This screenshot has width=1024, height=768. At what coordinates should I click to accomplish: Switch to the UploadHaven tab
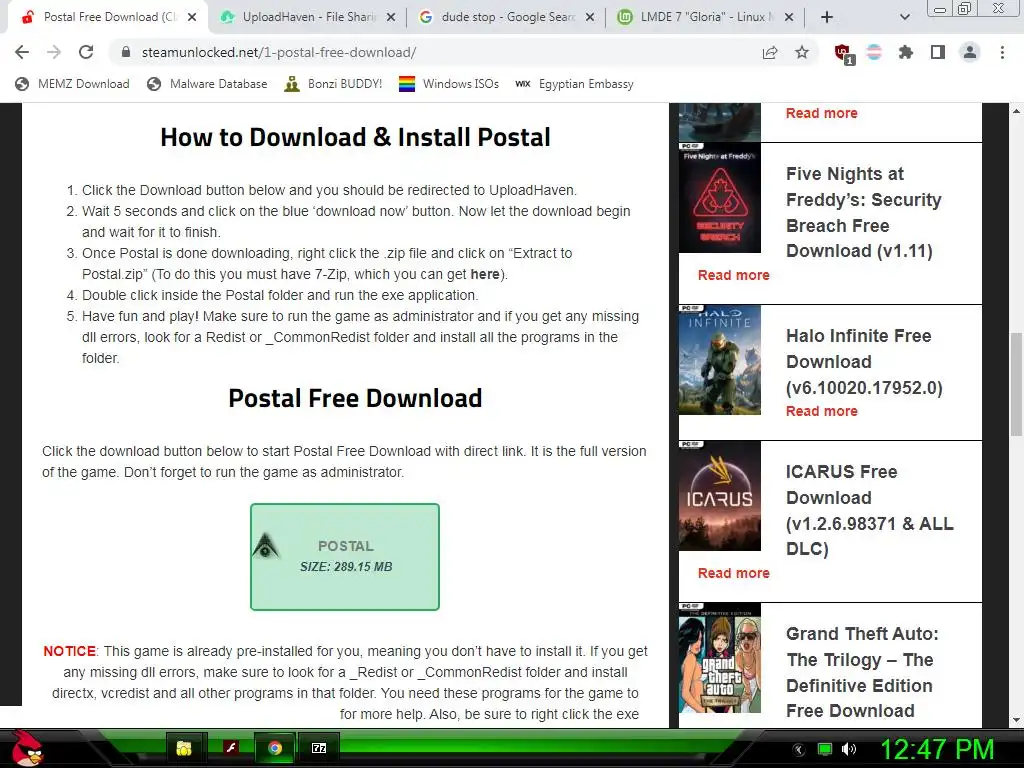coord(307,17)
